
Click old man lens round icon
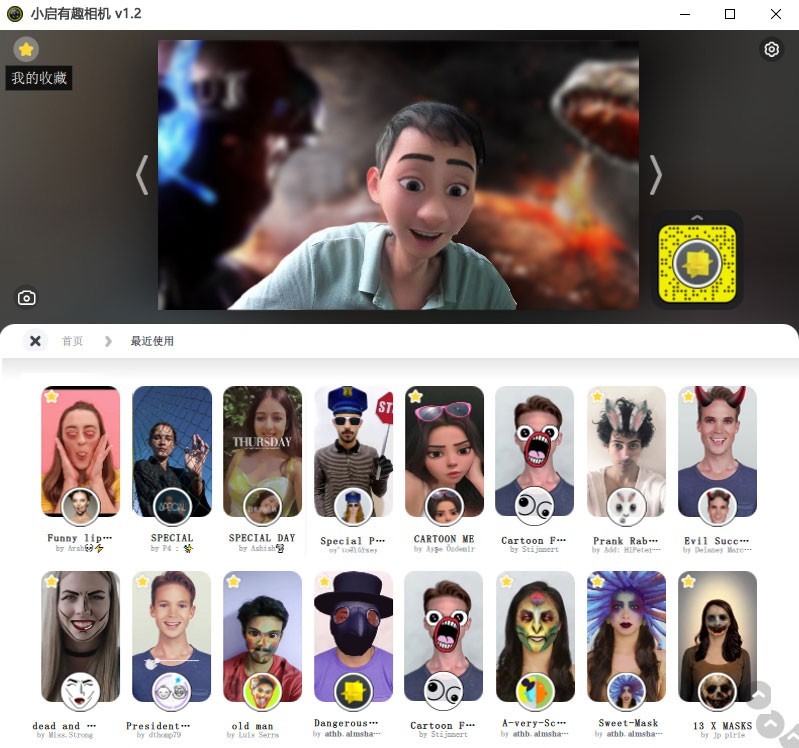pos(262,692)
